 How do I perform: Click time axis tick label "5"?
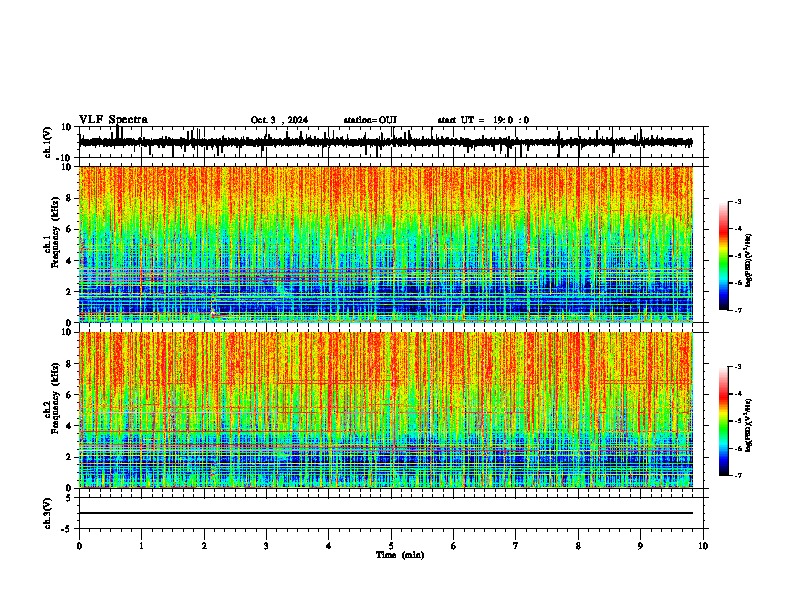coord(391,546)
